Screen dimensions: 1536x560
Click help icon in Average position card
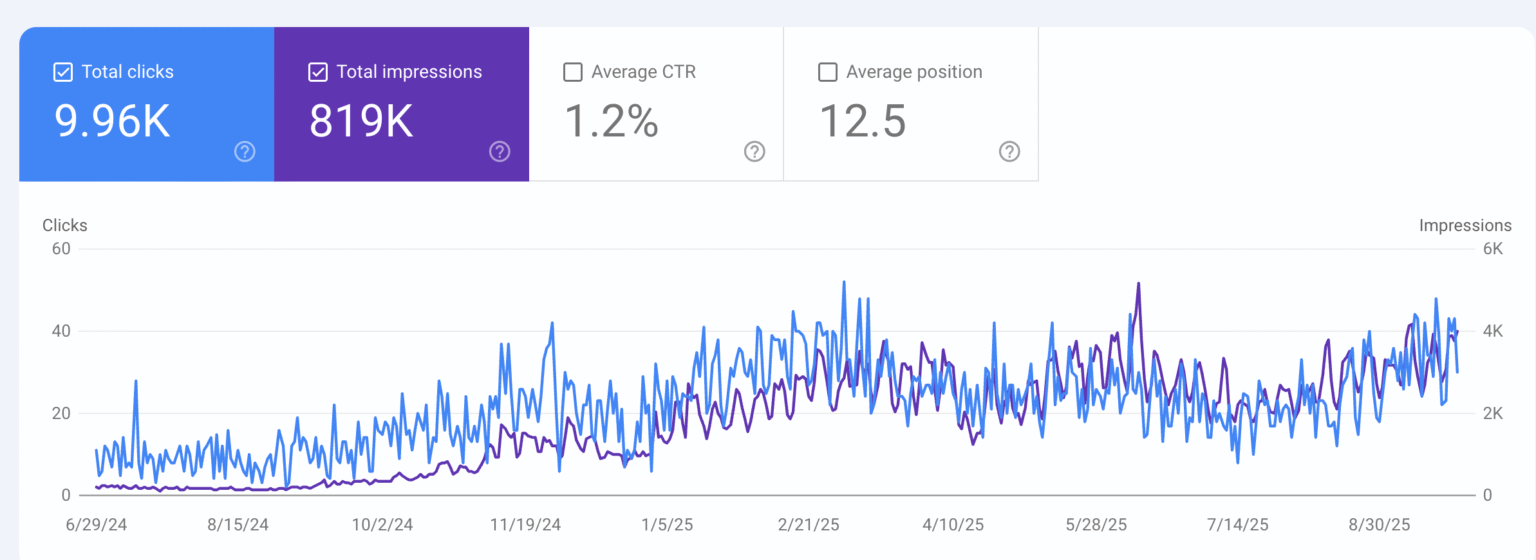[1010, 151]
